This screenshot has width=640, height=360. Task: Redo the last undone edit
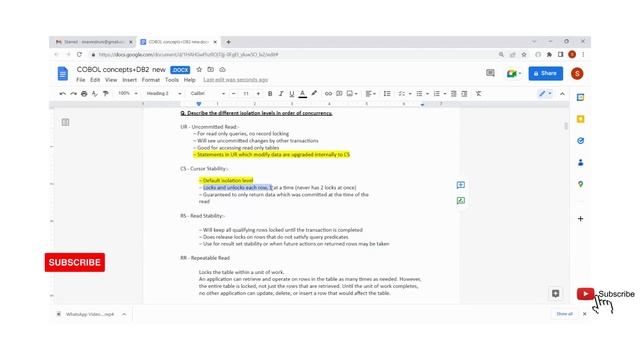coord(73,94)
